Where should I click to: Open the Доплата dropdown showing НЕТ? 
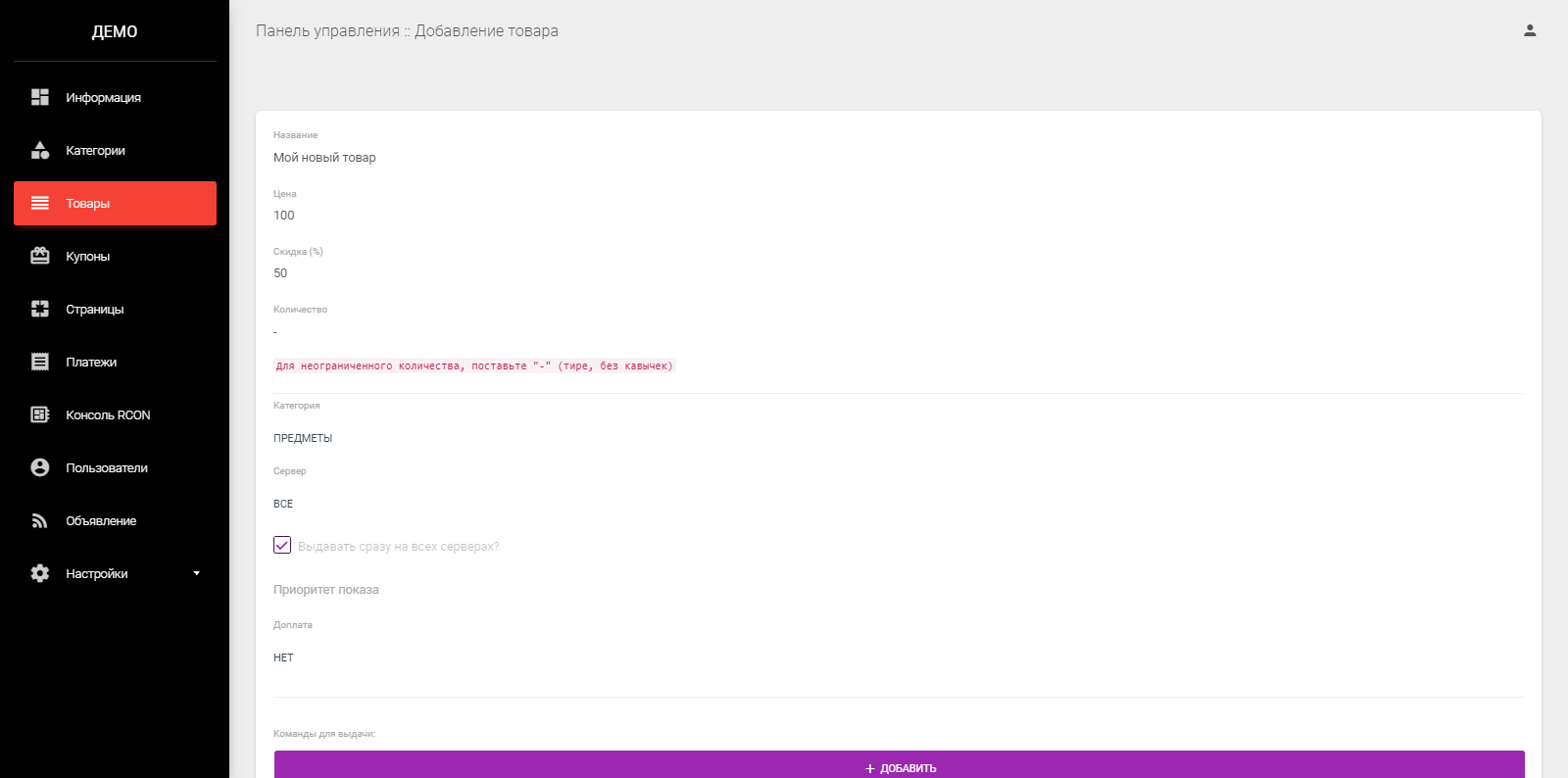pyautogui.click(x=899, y=657)
